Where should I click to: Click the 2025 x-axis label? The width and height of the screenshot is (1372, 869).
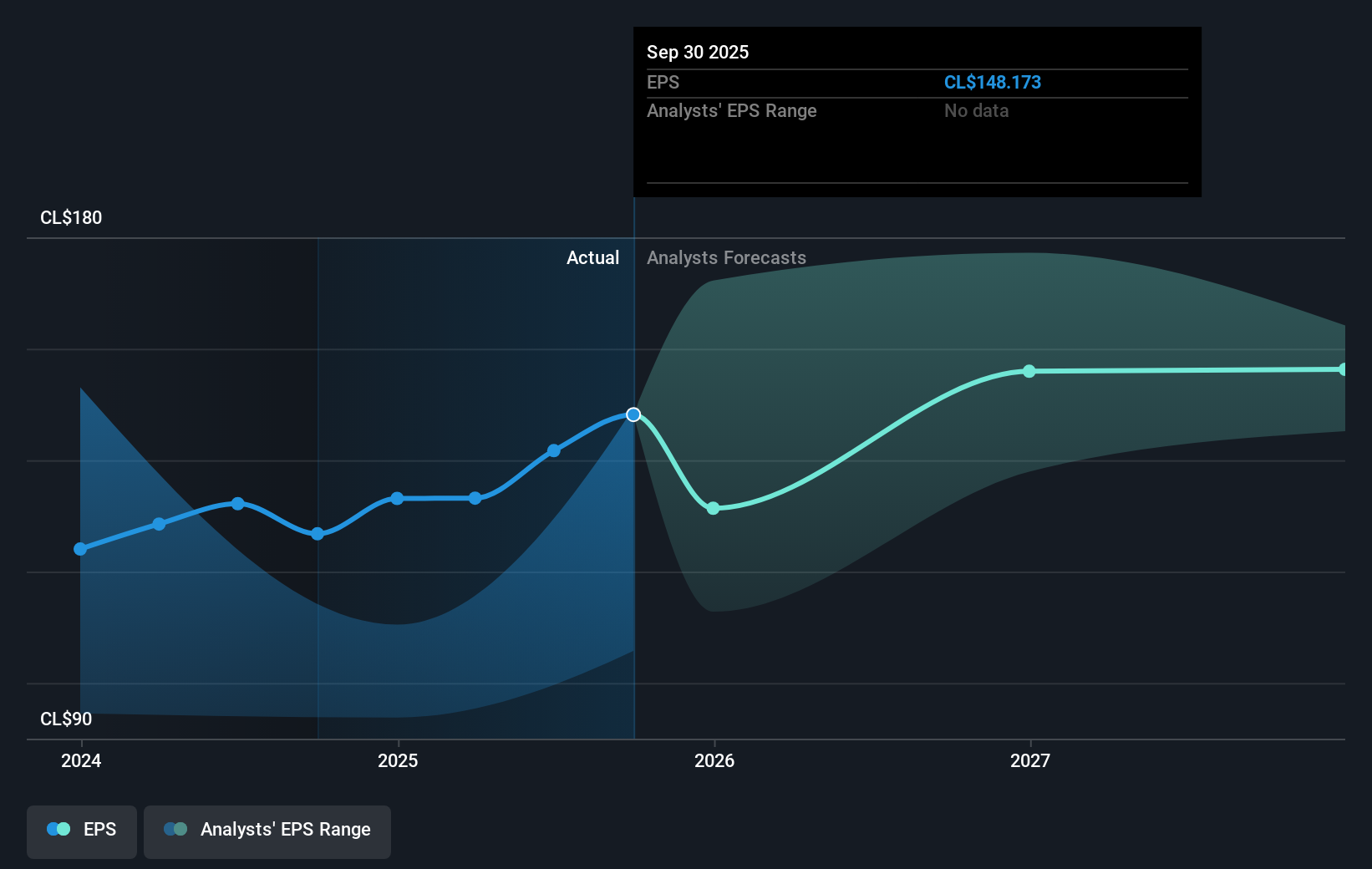click(398, 760)
